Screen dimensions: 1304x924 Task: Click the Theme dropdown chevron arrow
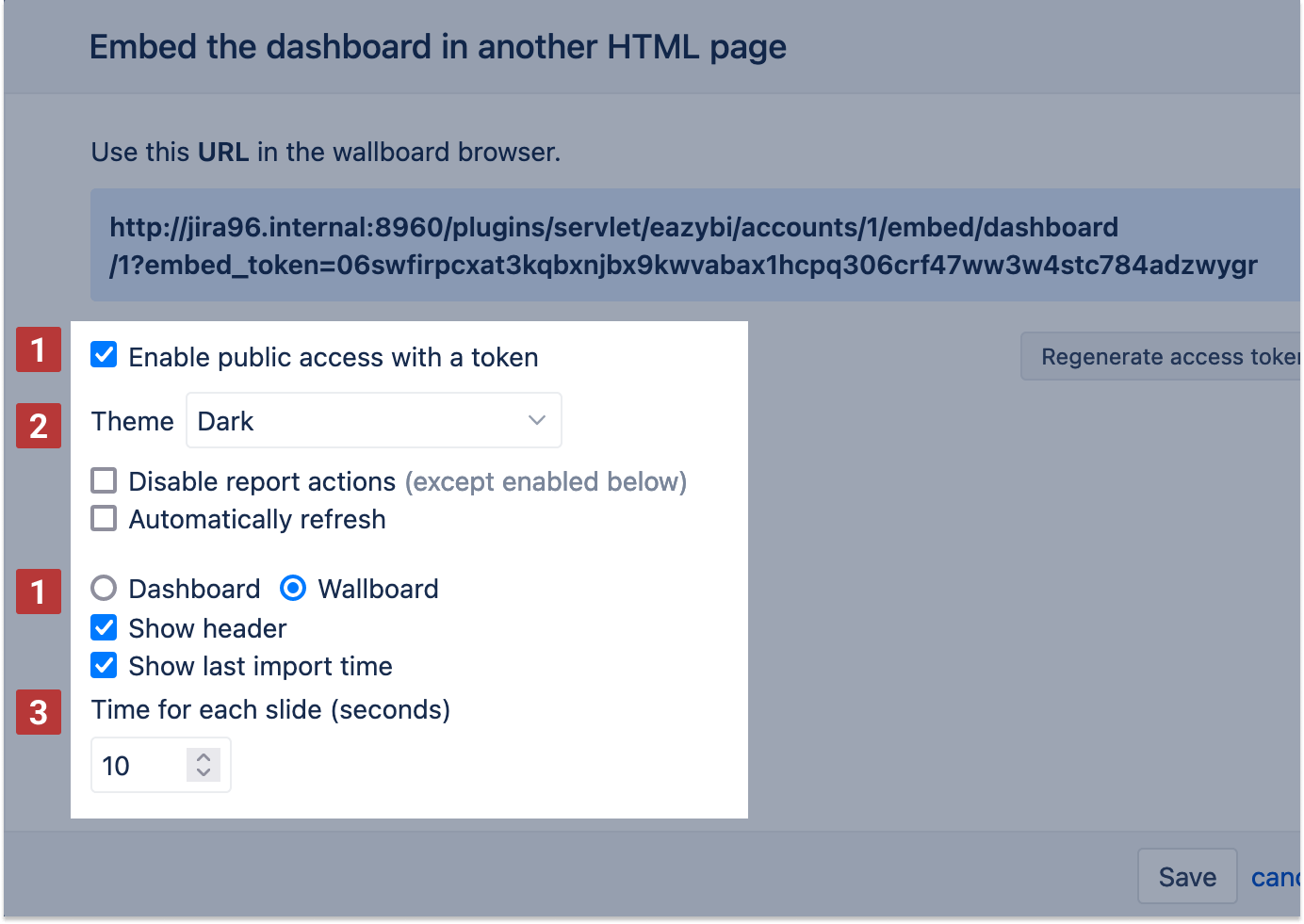pyautogui.click(x=537, y=420)
